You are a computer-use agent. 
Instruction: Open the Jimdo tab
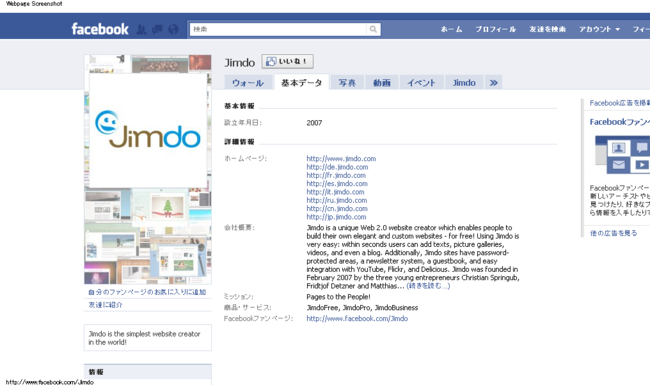464,82
